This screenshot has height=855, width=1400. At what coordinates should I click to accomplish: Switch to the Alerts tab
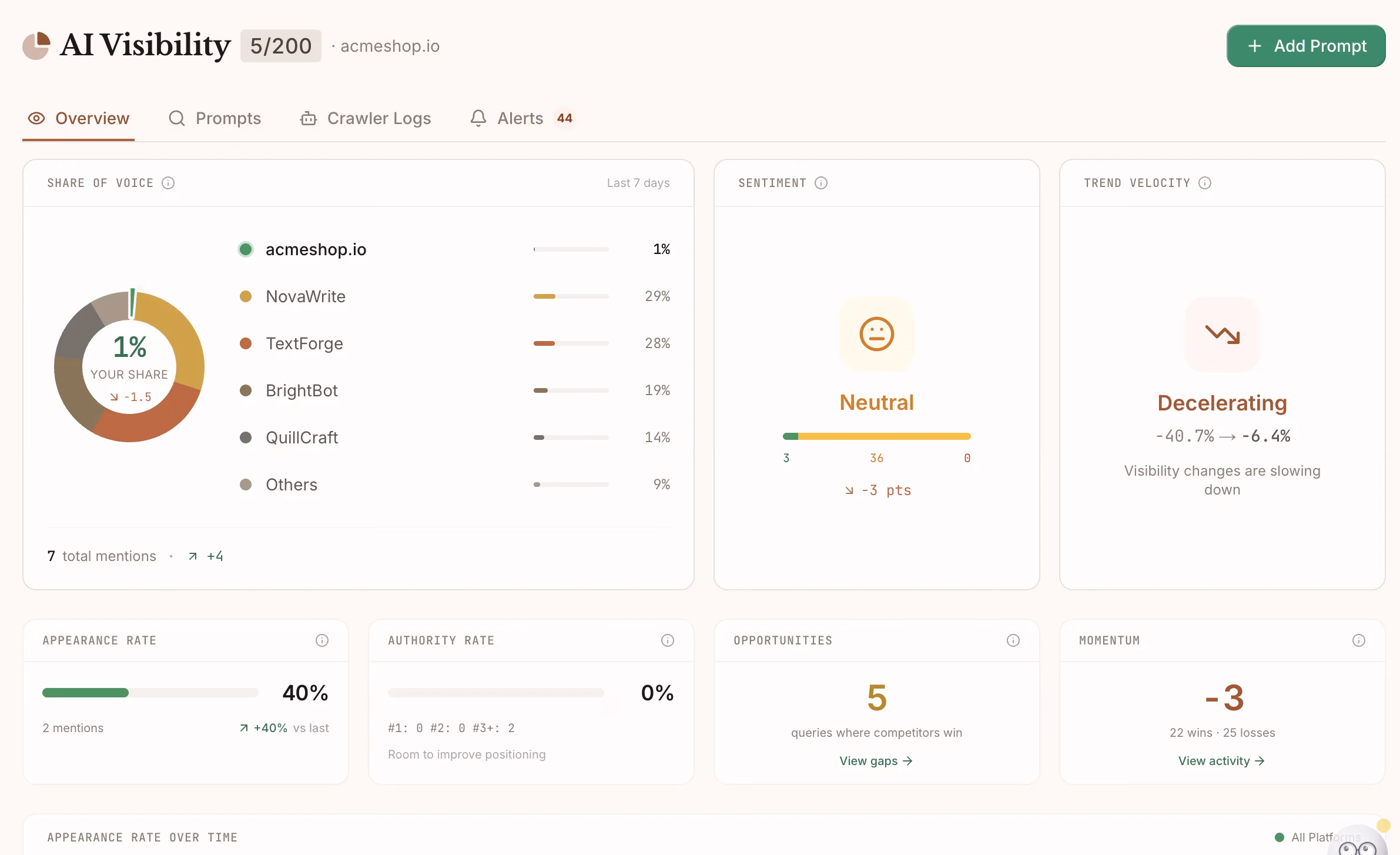pos(520,118)
